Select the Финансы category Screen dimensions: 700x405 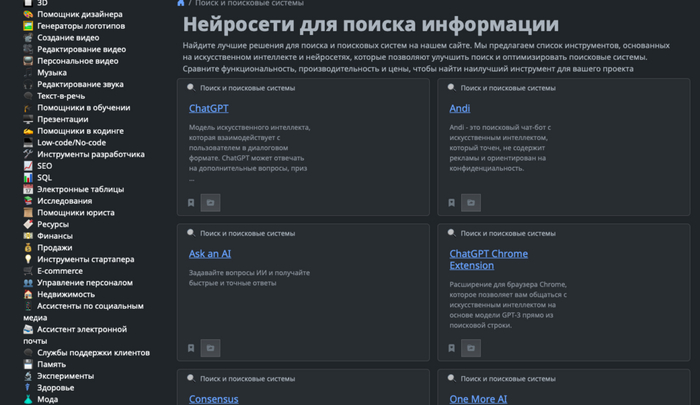[54, 236]
